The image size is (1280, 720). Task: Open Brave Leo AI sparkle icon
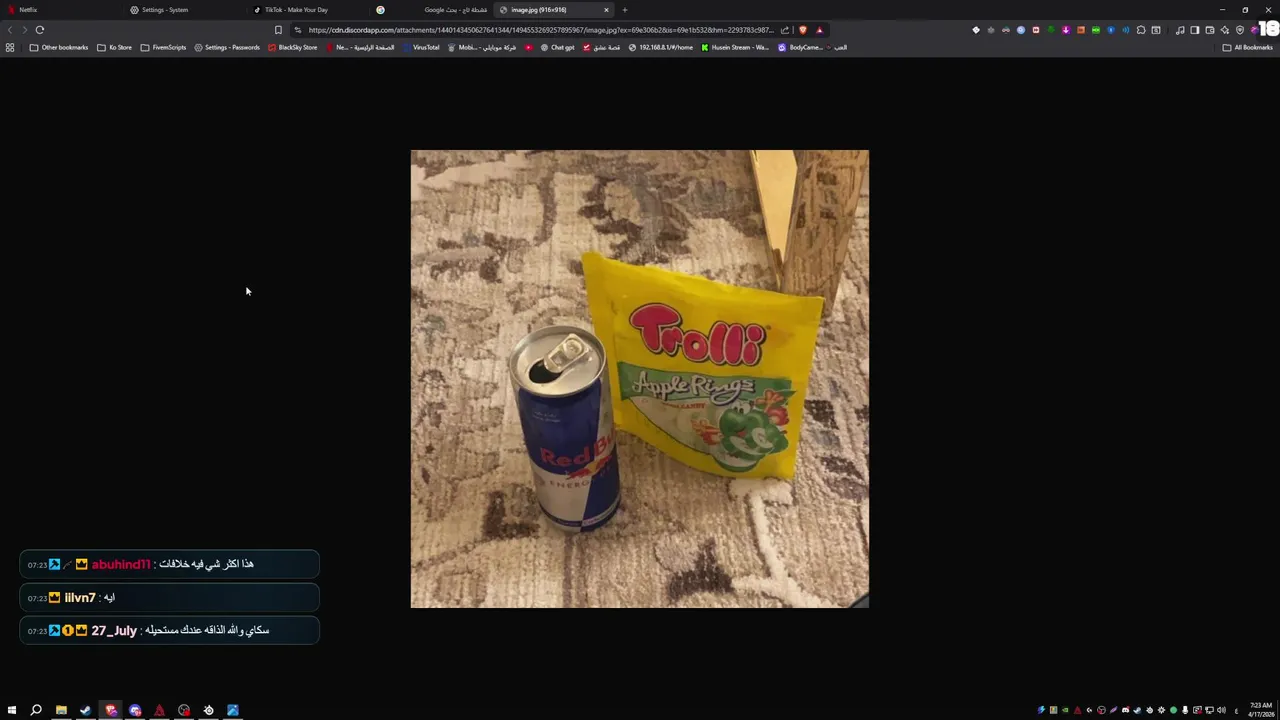tap(1225, 30)
